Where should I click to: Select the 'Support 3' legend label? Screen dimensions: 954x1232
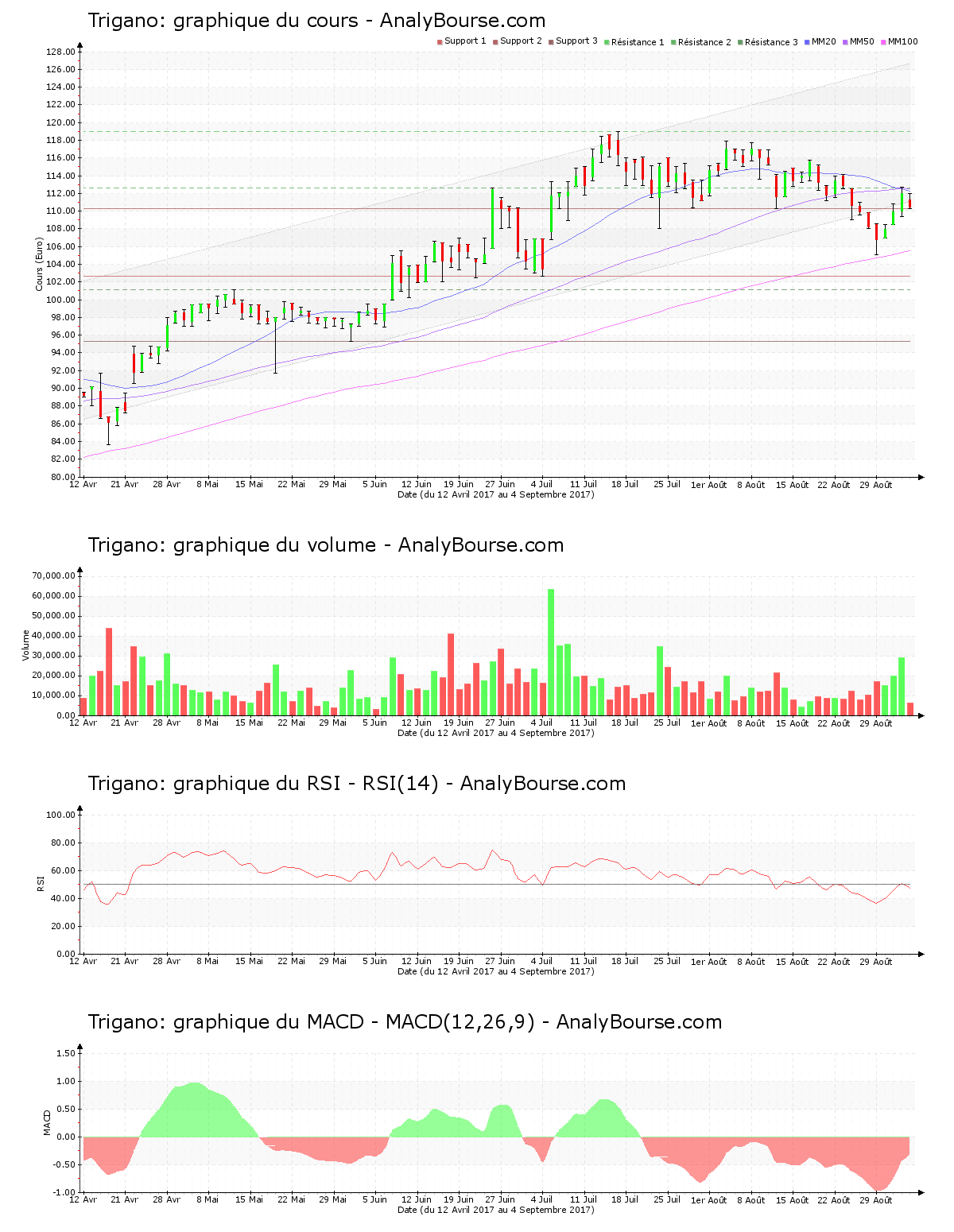point(576,41)
